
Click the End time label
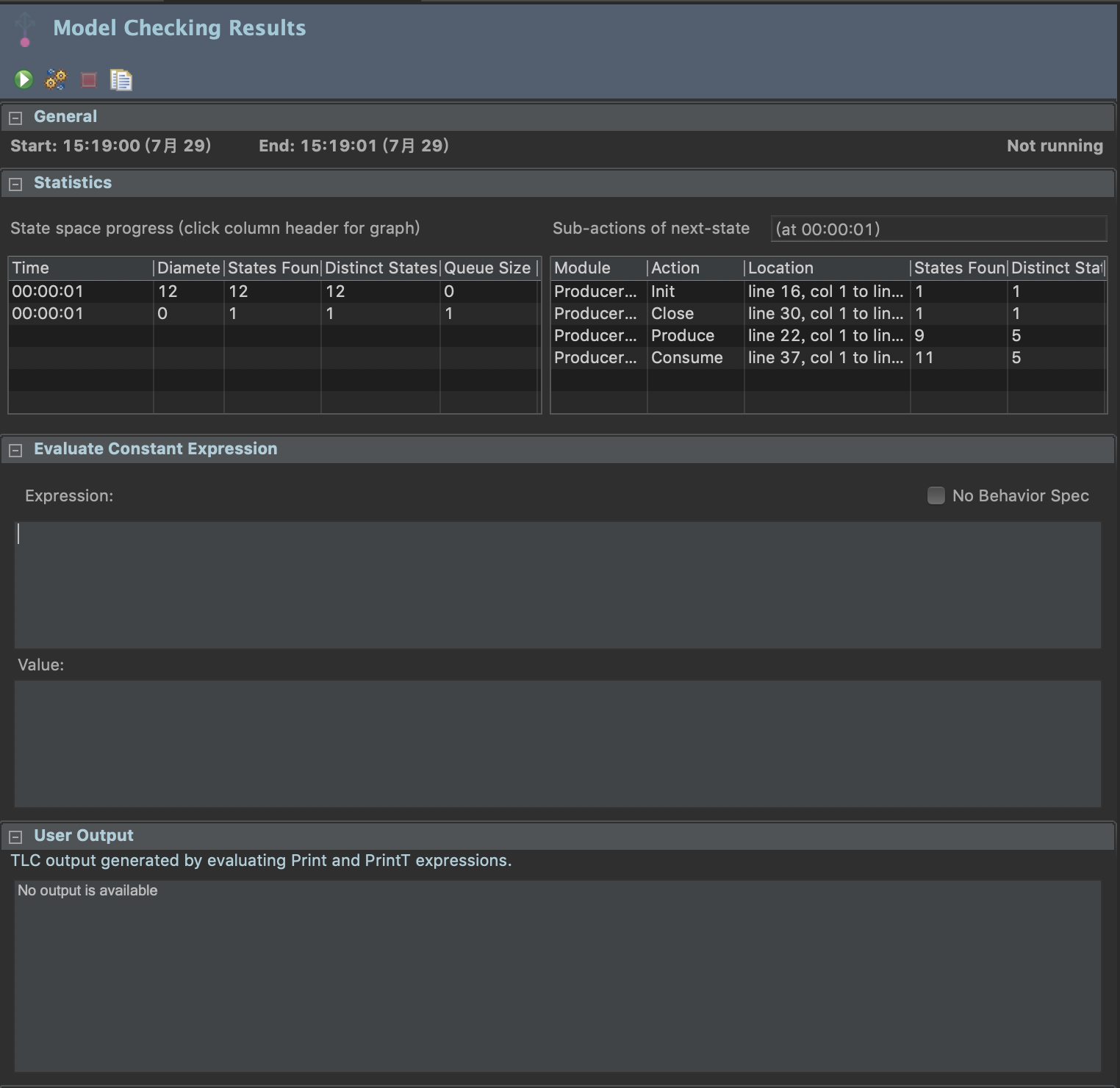tap(353, 146)
